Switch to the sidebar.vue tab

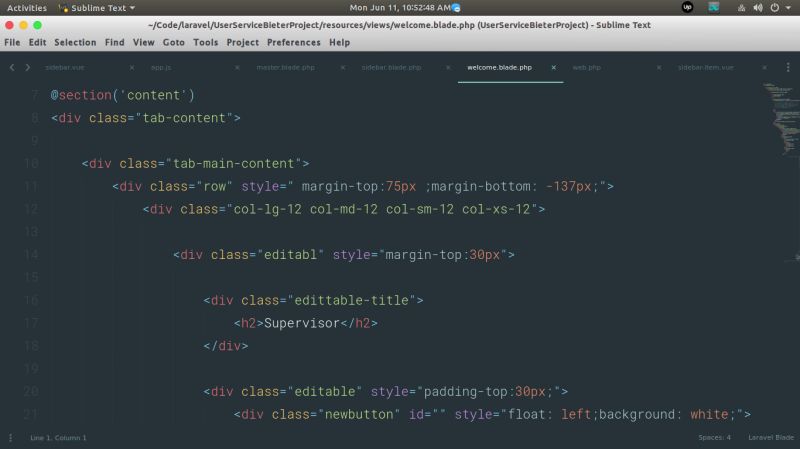pyautogui.click(x=65, y=67)
